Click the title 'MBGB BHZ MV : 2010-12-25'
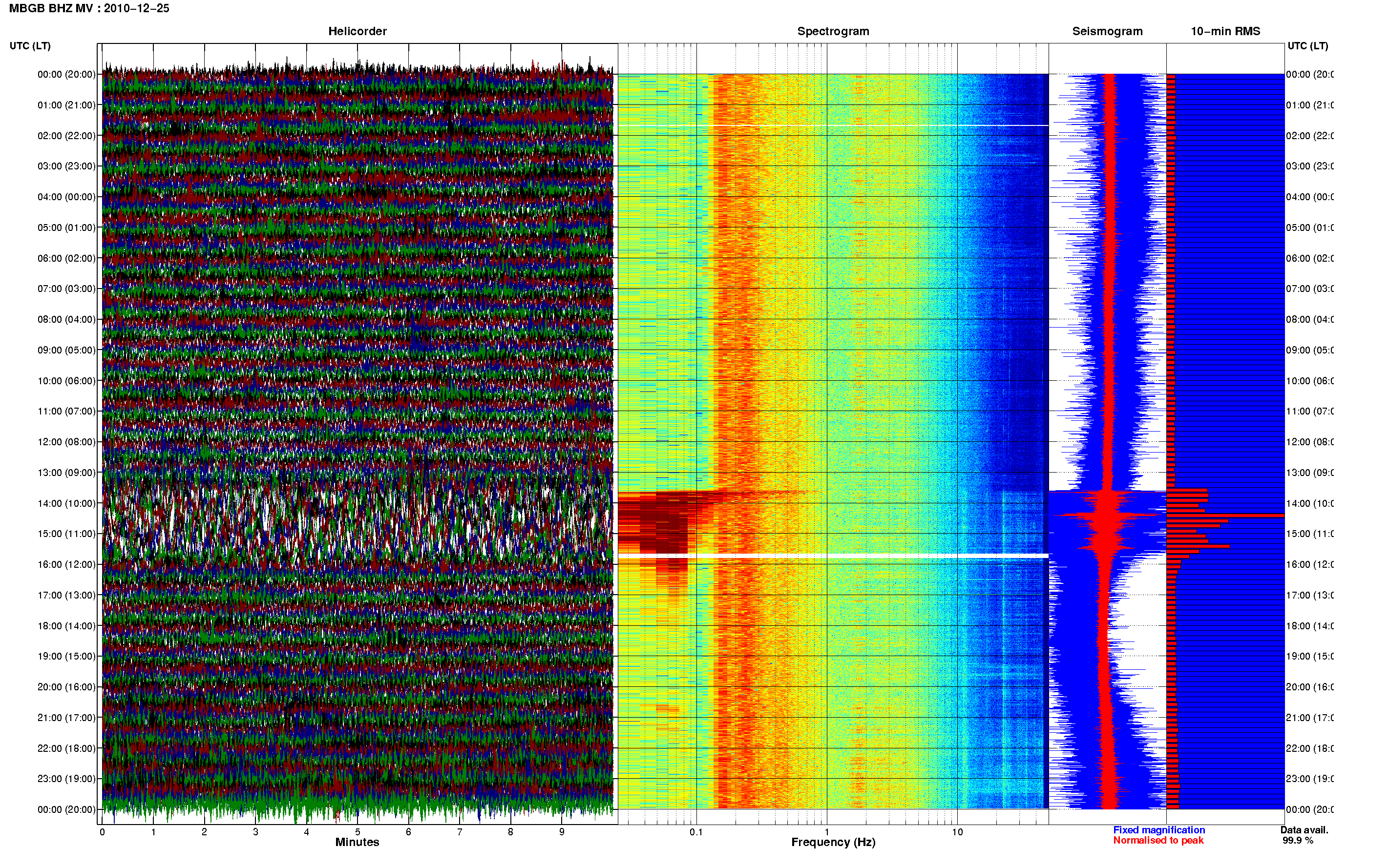This screenshot has height=868, width=1389. pos(89,9)
